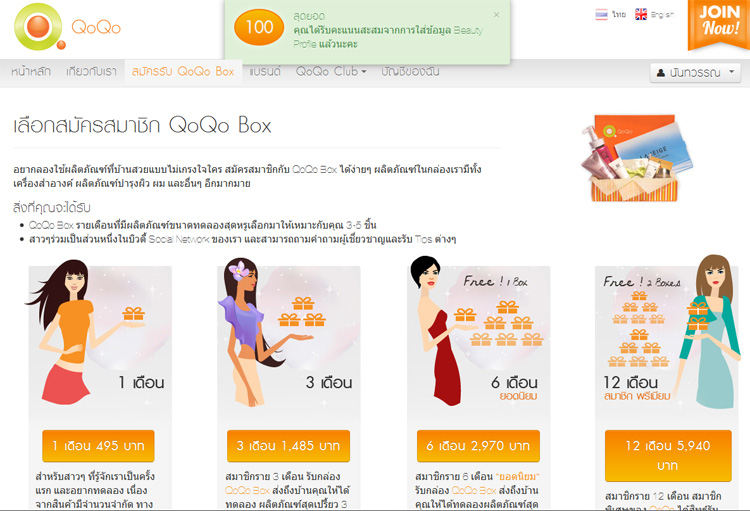Open the หน้าหลัก menu item
This screenshot has width=750, height=511.
click(31, 72)
